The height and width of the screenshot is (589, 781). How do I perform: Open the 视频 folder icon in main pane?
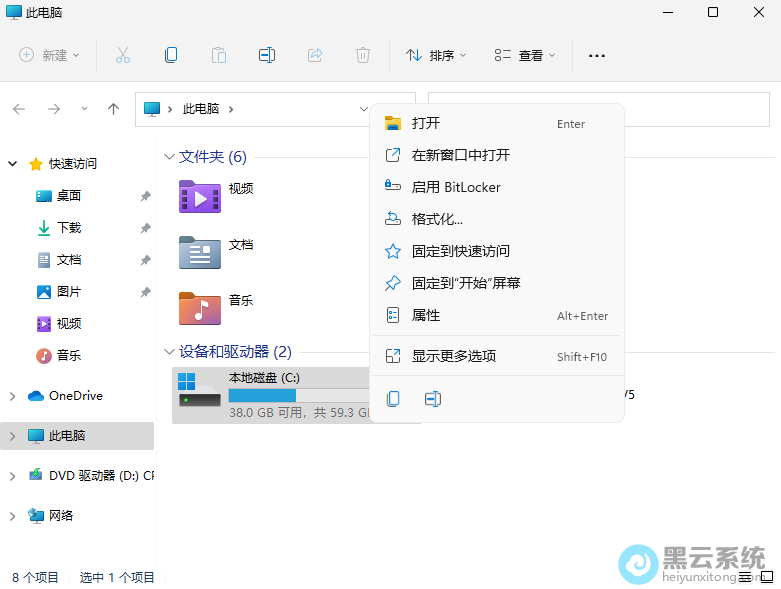(199, 196)
